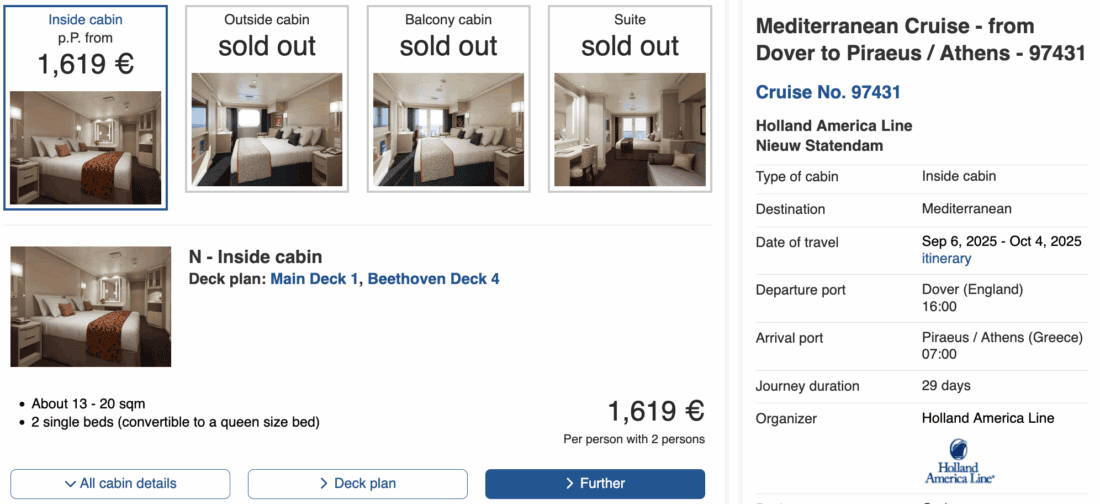Click the Holland America Line logo
Viewport: 1100px width, 504px height.
[959, 460]
